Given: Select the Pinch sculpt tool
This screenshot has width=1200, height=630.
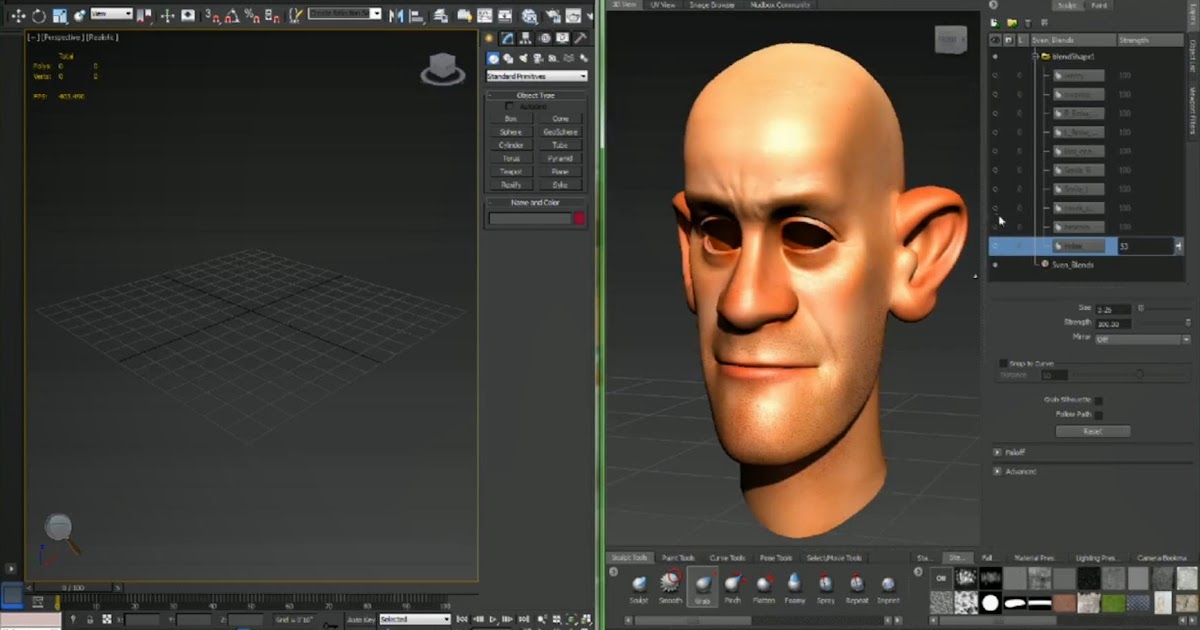Looking at the screenshot, I should [x=733, y=585].
